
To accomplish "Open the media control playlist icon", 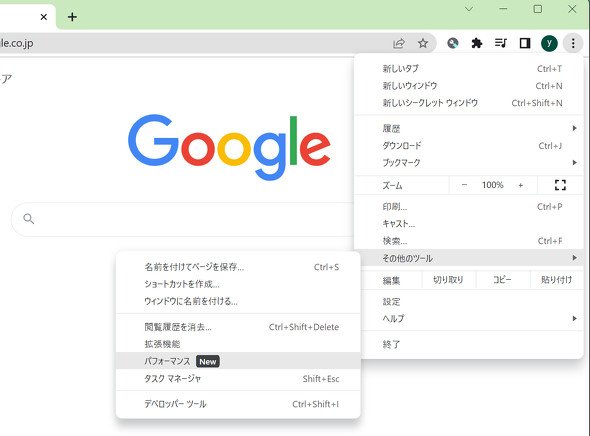I will click(501, 43).
